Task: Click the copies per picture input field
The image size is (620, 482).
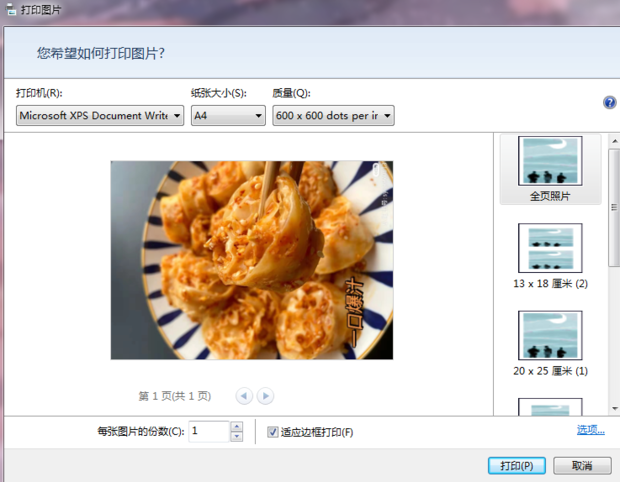Action: [209, 431]
